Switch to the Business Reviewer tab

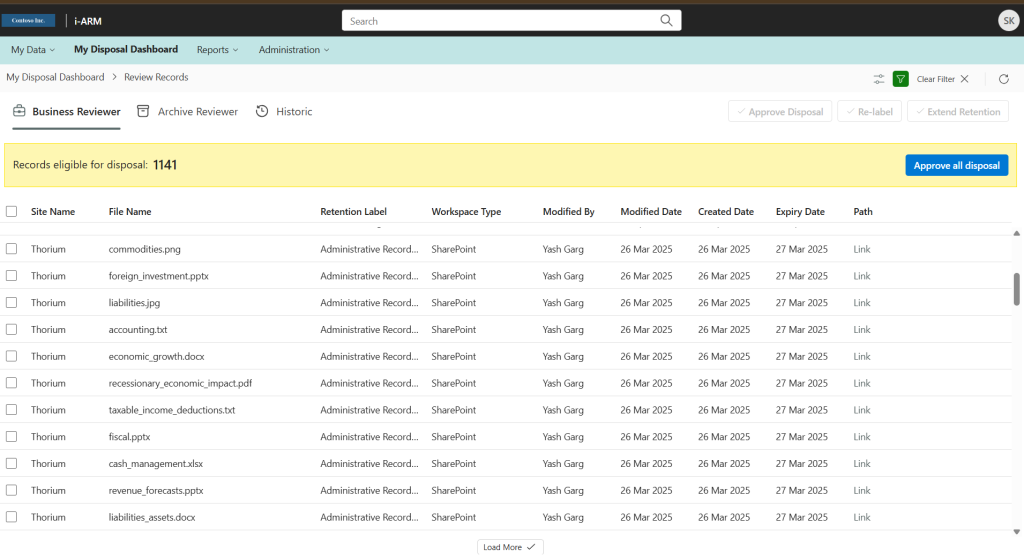(x=67, y=112)
